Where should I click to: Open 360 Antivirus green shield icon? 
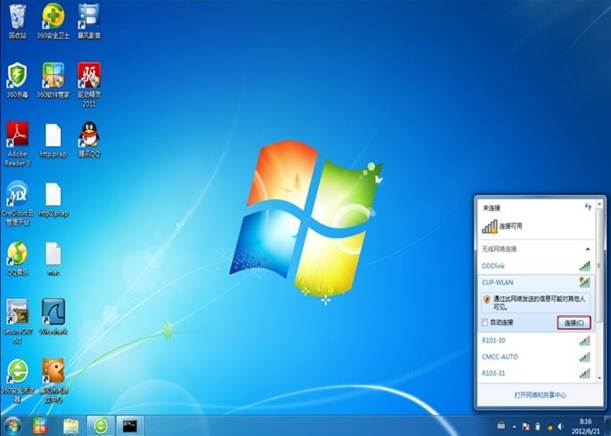click(x=17, y=76)
